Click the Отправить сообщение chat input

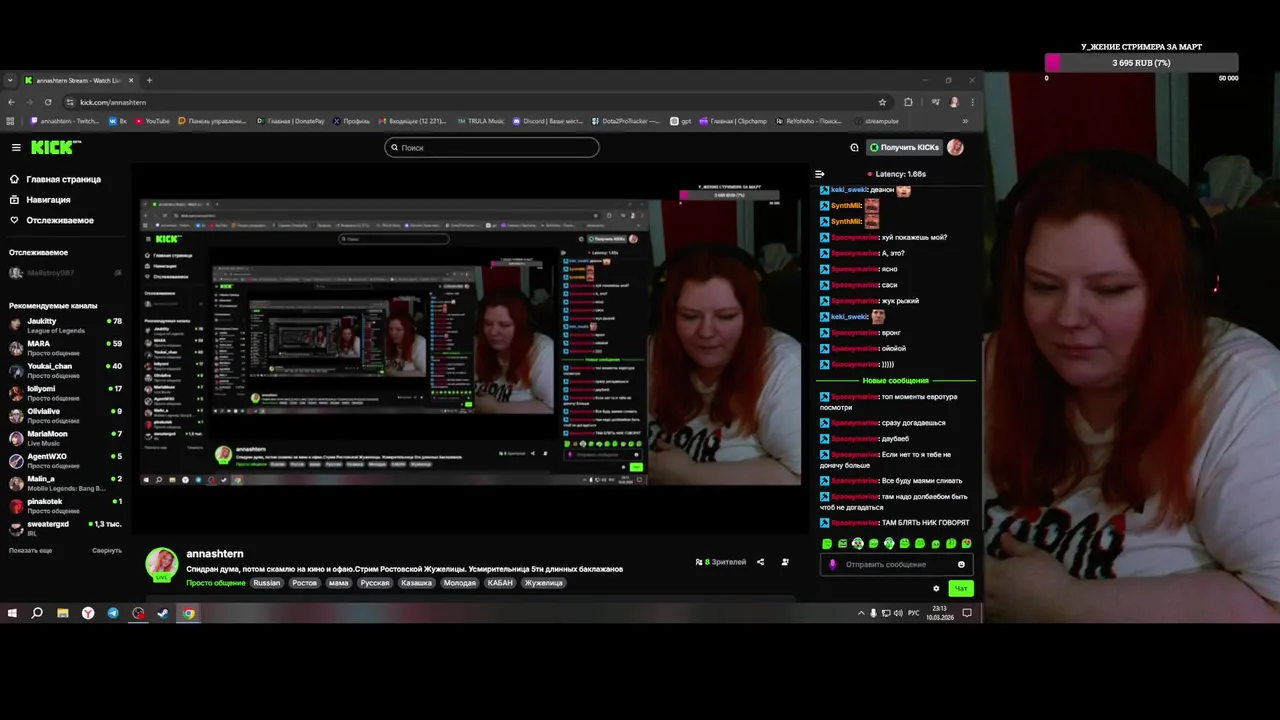click(x=896, y=564)
